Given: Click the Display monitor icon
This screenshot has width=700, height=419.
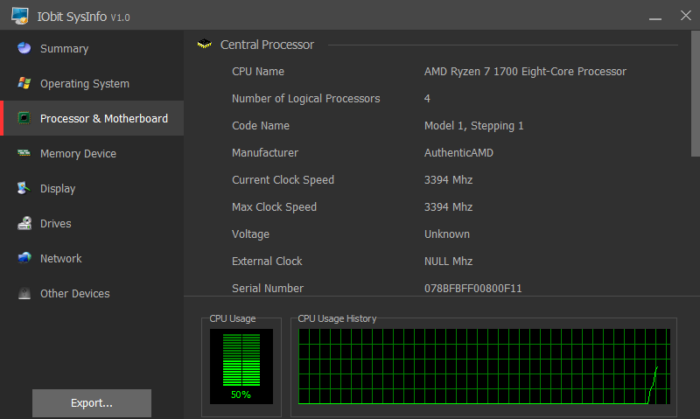Looking at the screenshot, I should point(24,188).
